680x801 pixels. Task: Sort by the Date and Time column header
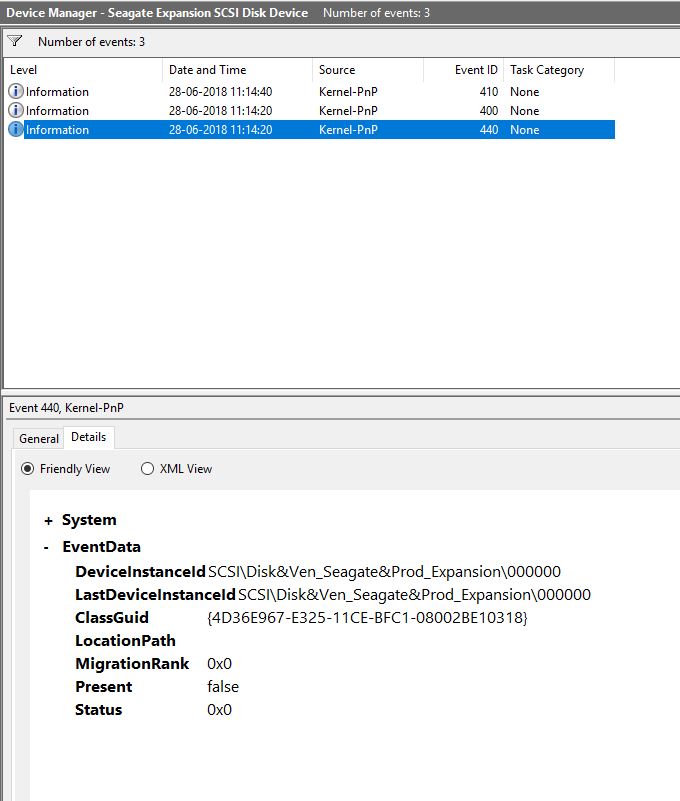coord(237,69)
